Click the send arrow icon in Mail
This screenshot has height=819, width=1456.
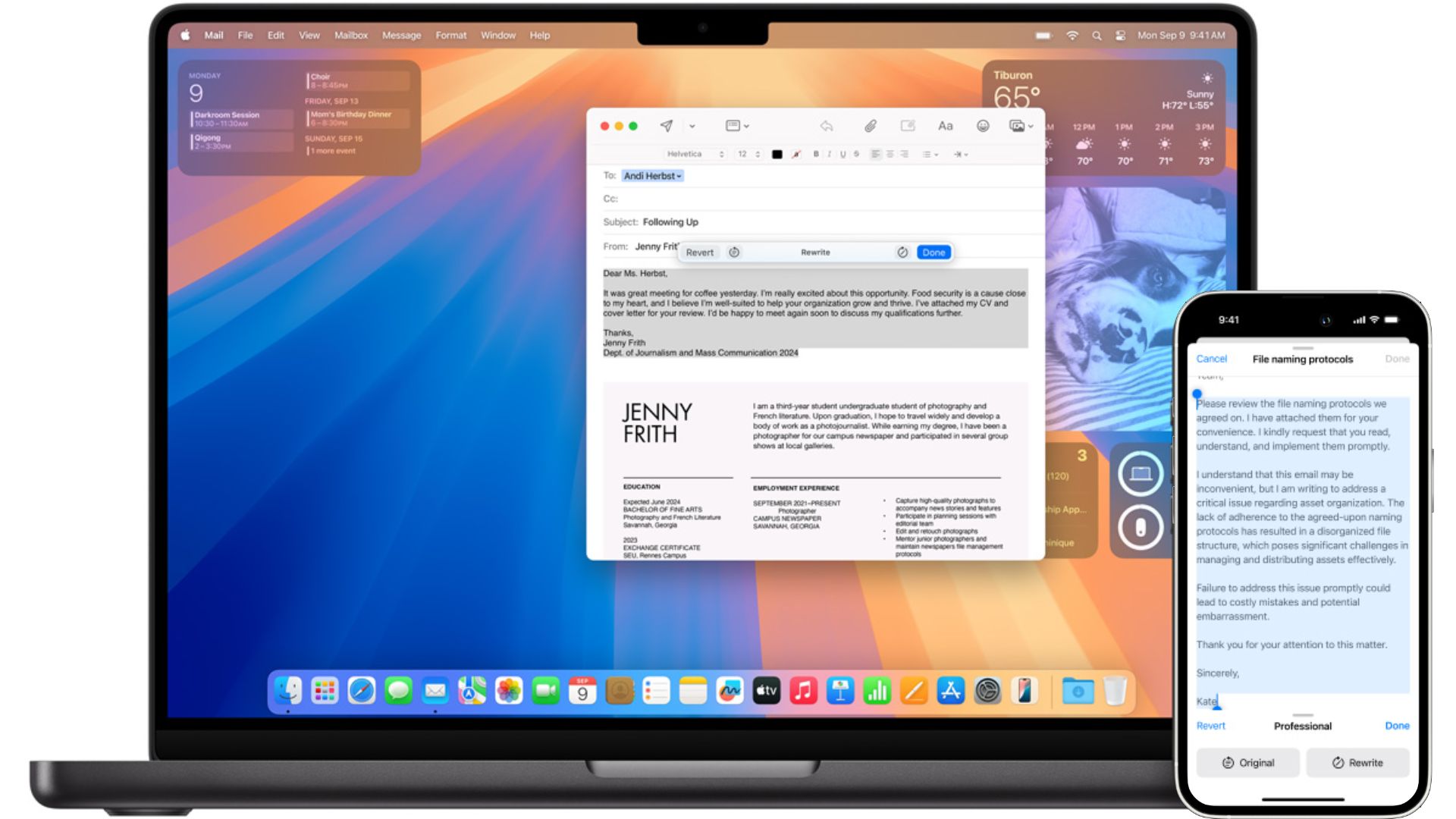tap(665, 125)
